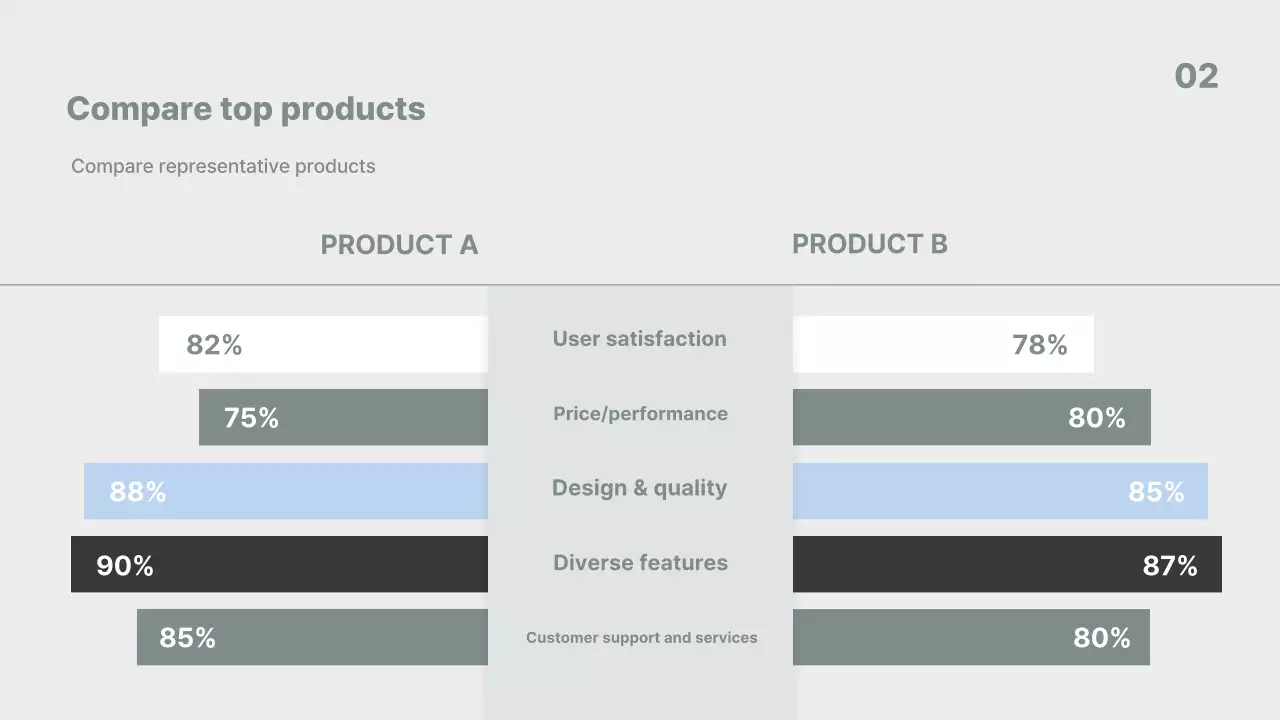Select the "Customer support and services" label
Viewport: 1280px width, 720px height.
pyautogui.click(x=641, y=638)
